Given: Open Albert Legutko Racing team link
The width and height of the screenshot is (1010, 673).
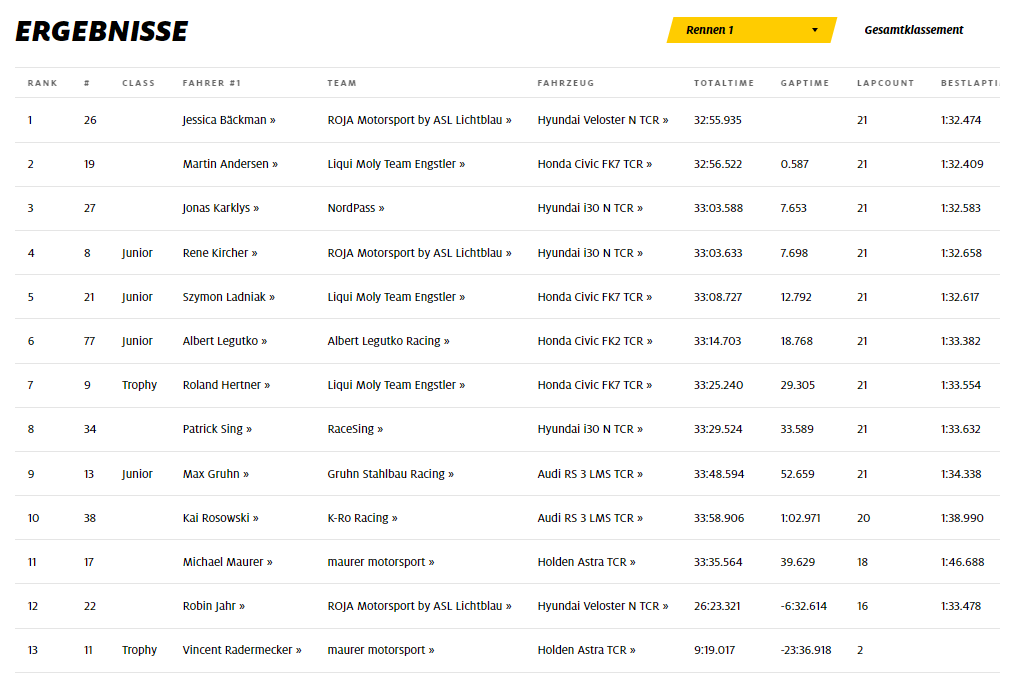Looking at the screenshot, I should (388, 341).
